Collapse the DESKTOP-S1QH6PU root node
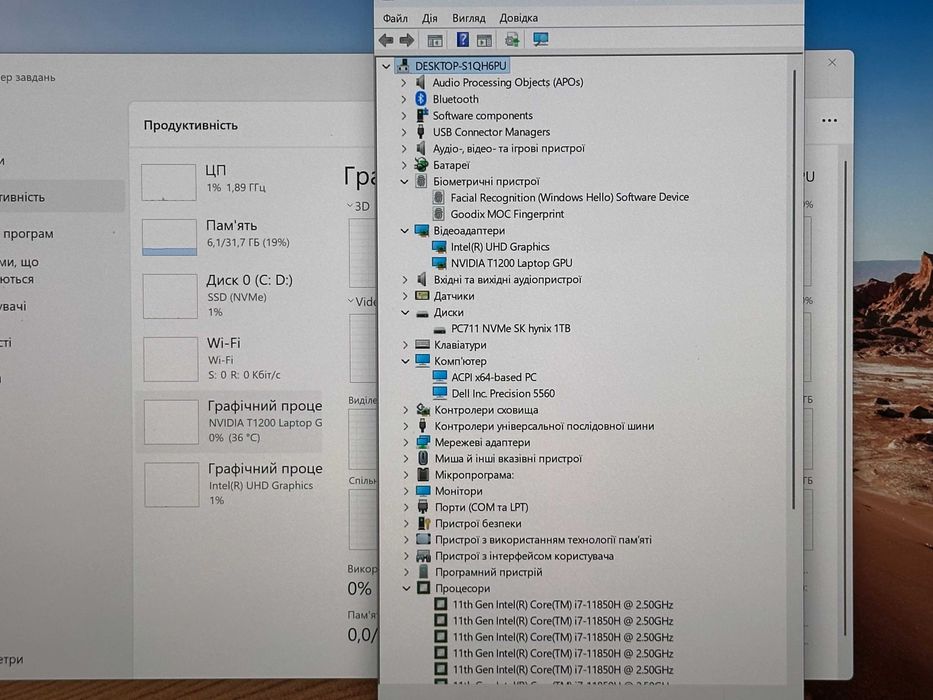Viewport: 933px width, 700px height. 386,66
